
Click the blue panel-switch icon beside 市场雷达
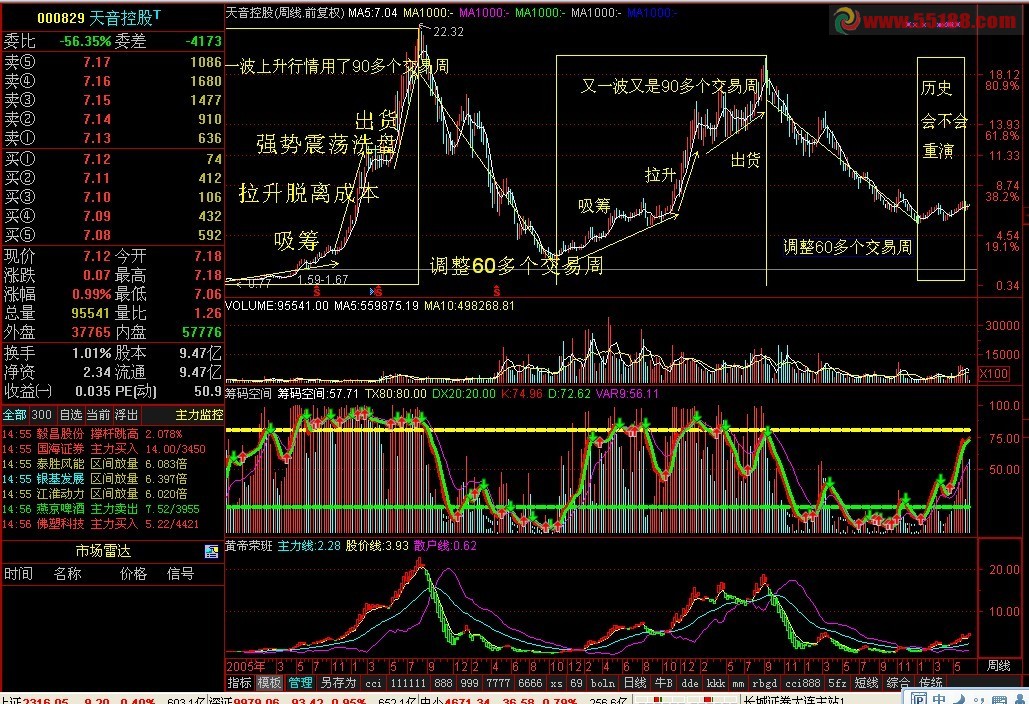211,551
